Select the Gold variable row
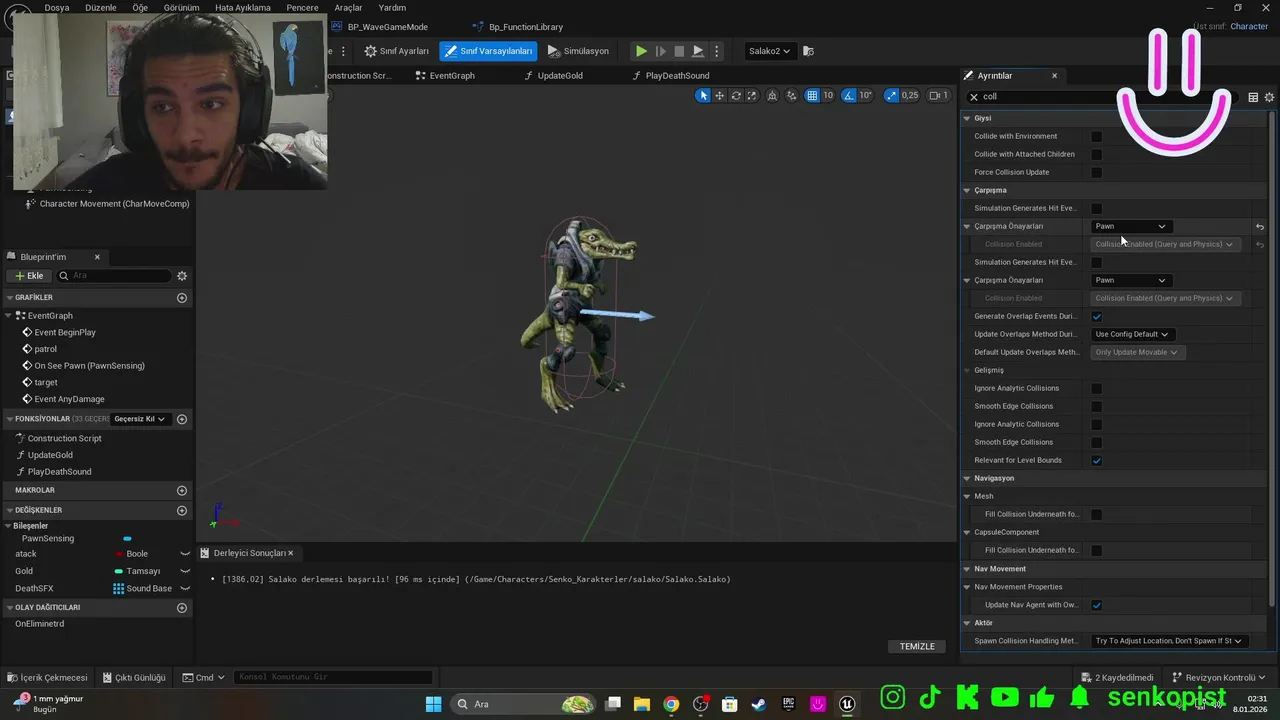Viewport: 1280px width, 720px height. pos(96,571)
